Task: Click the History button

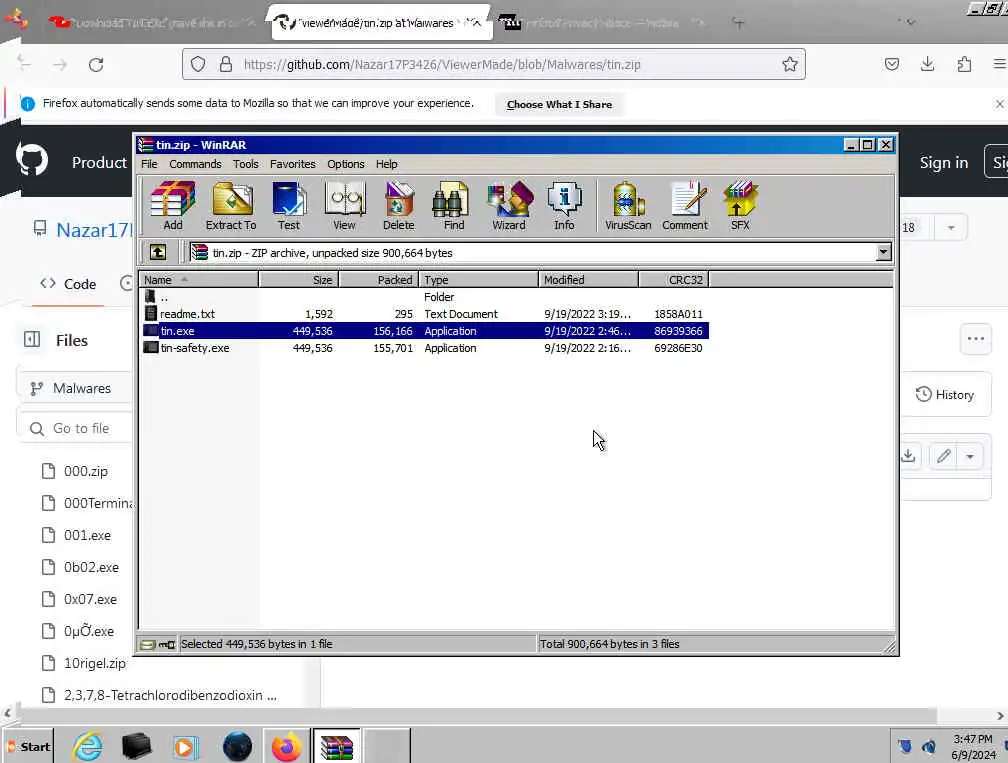Action: pyautogui.click(x=945, y=395)
